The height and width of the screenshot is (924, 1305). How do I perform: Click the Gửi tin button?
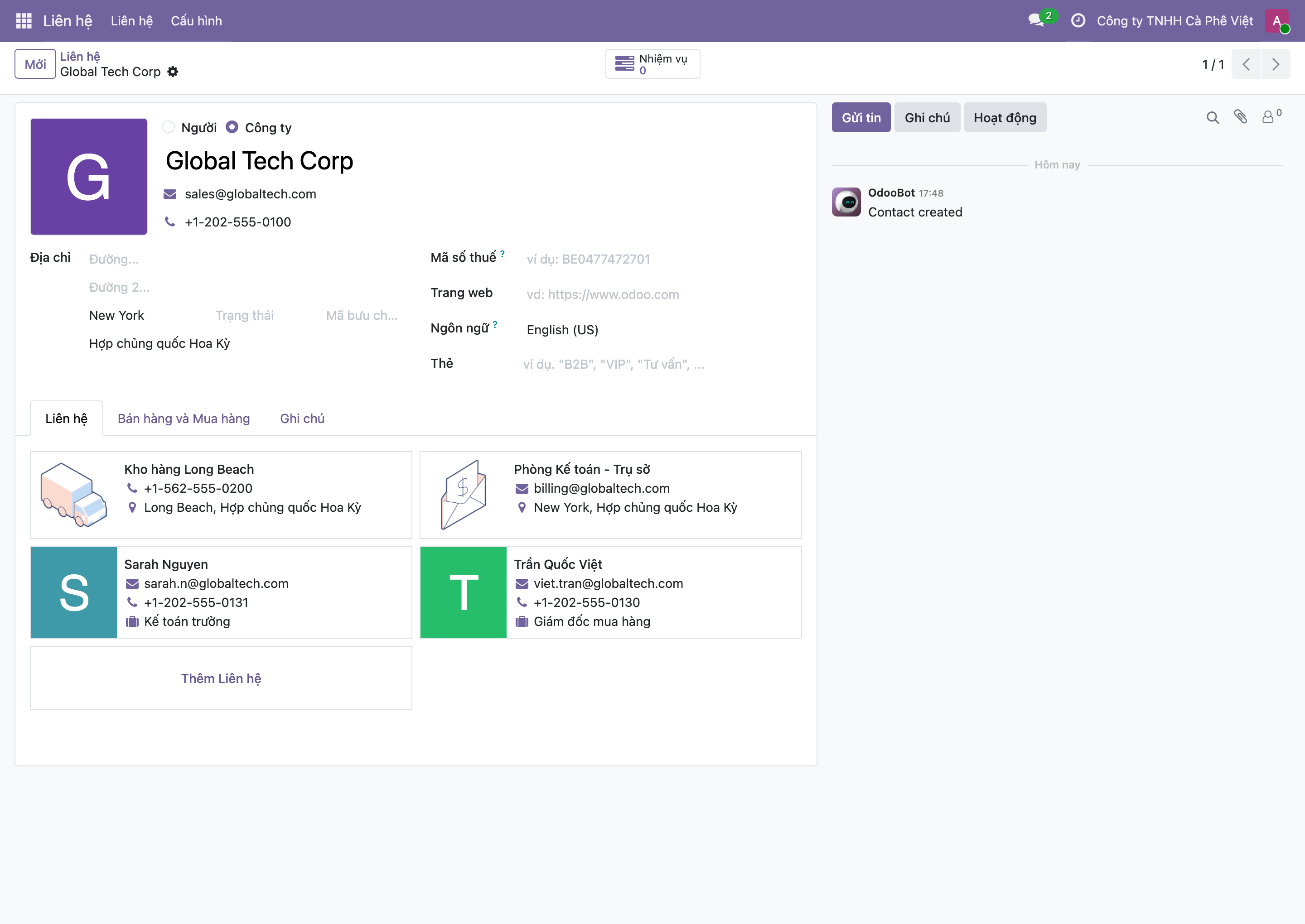click(861, 118)
